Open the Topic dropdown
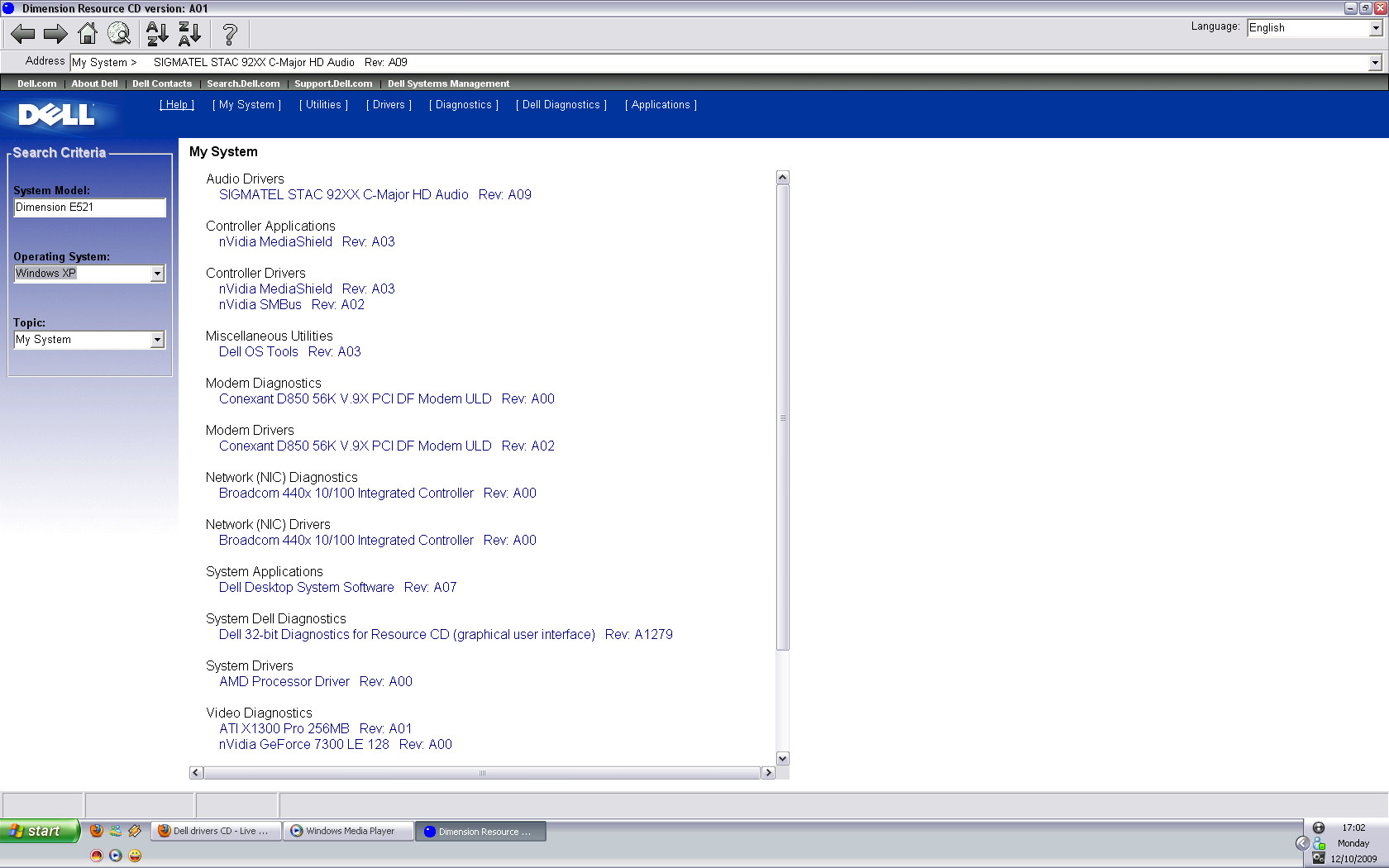 pyautogui.click(x=89, y=340)
